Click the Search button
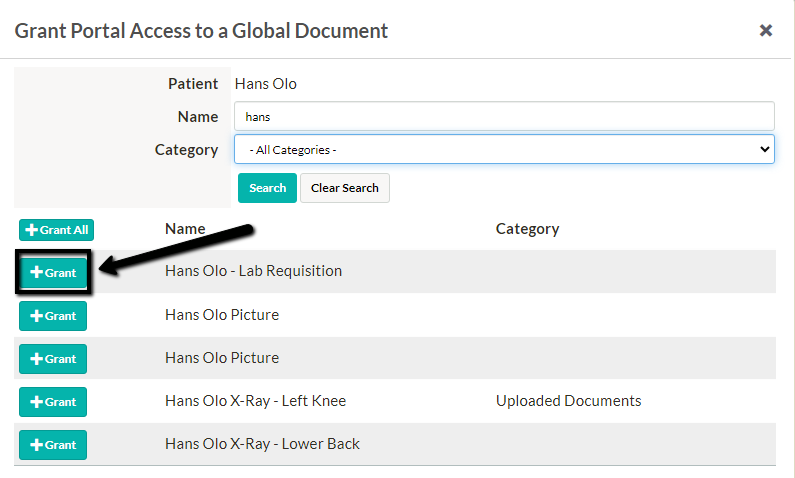 point(267,188)
